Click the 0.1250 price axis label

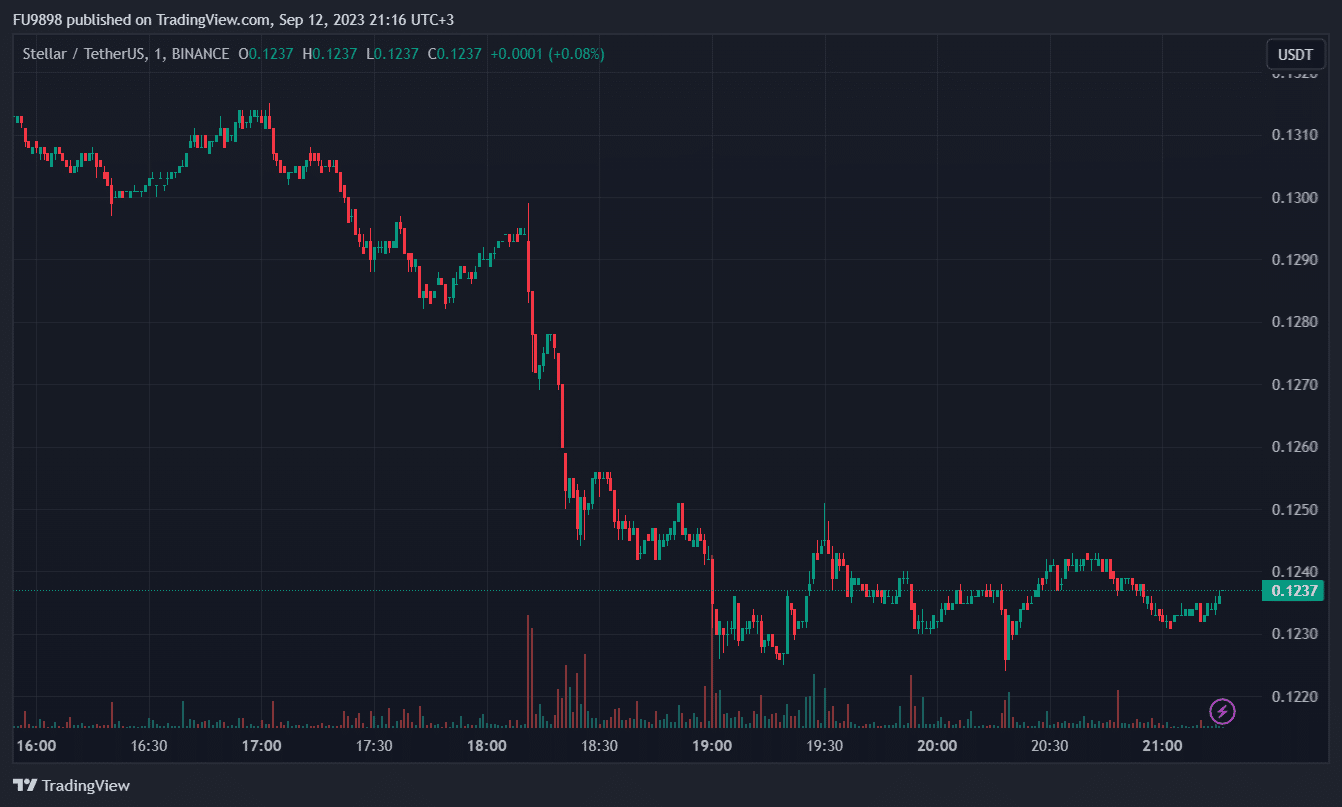tap(1296, 510)
